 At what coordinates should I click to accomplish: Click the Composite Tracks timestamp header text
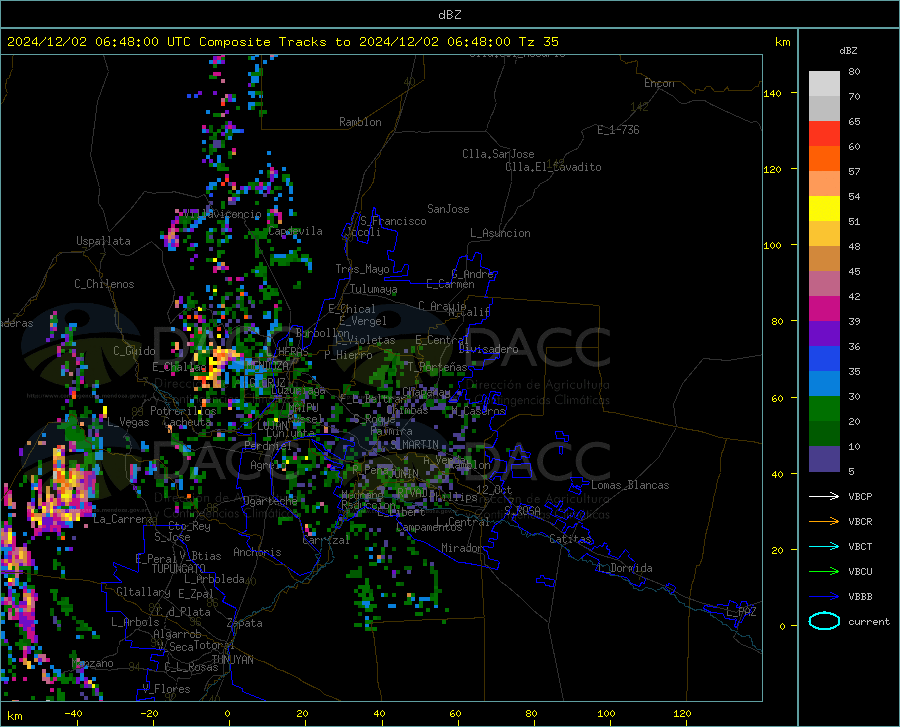click(282, 42)
